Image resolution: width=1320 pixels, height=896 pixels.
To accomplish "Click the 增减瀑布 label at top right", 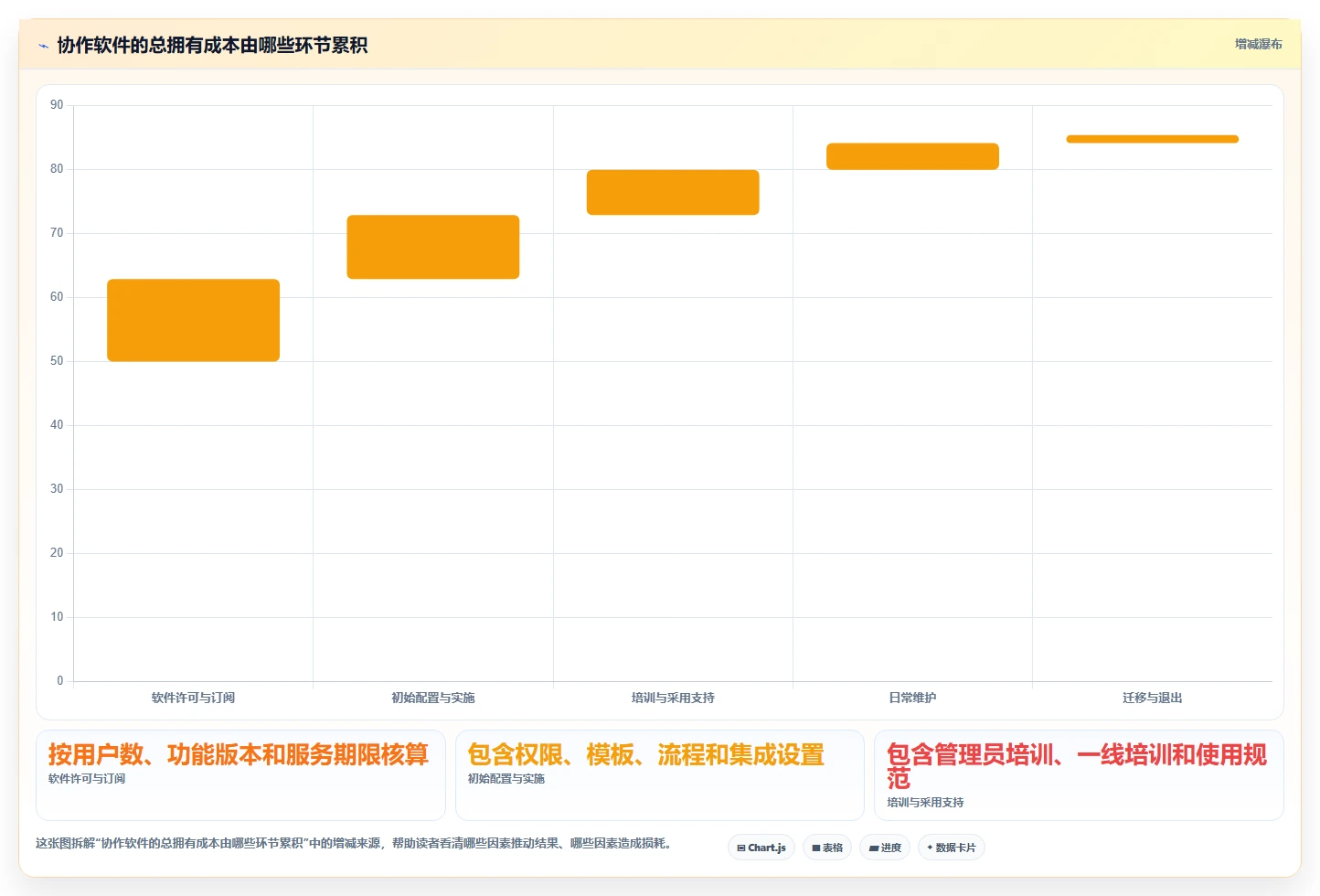I will (1258, 44).
